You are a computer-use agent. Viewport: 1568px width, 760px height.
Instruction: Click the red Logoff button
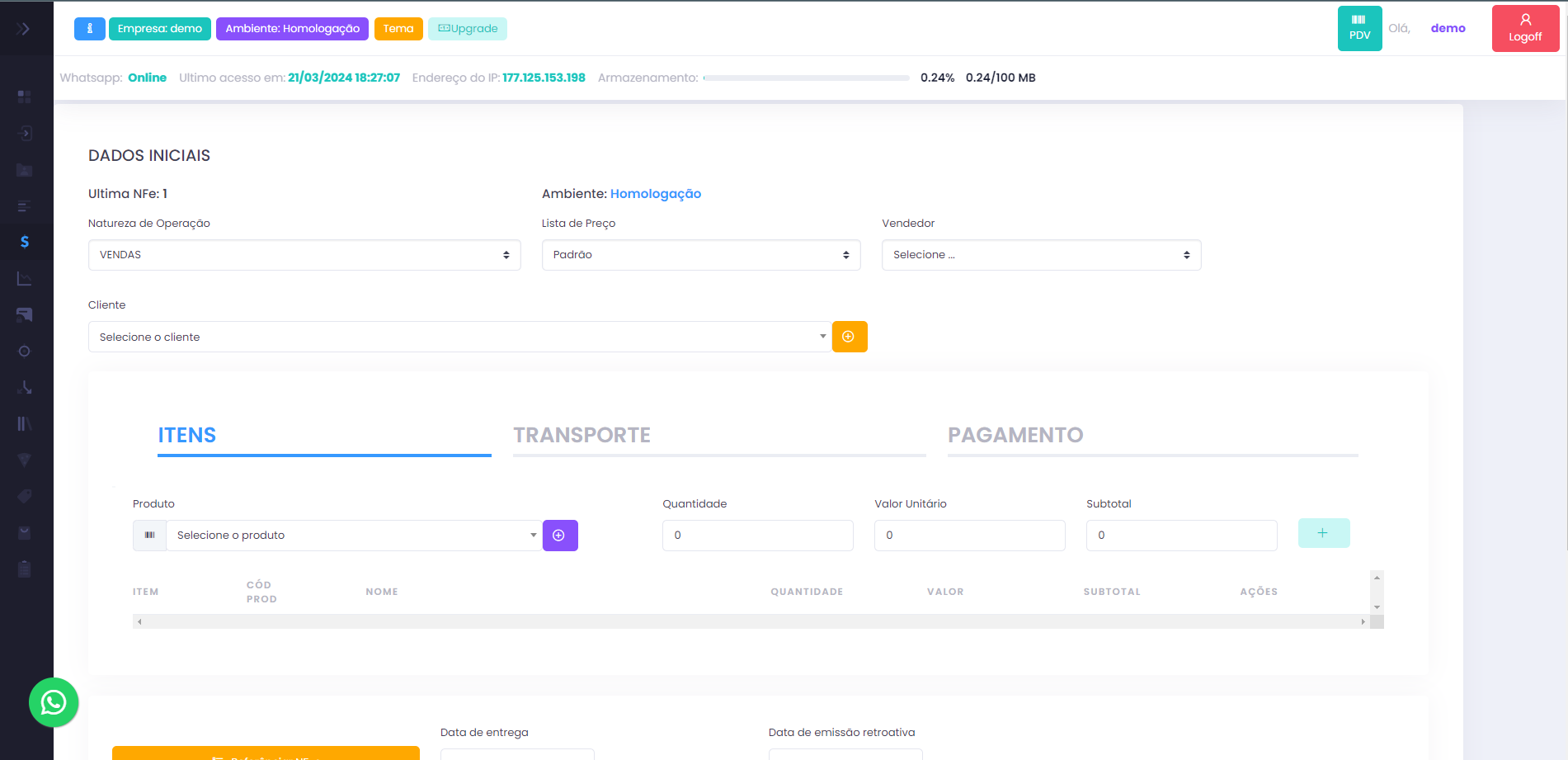point(1524,28)
